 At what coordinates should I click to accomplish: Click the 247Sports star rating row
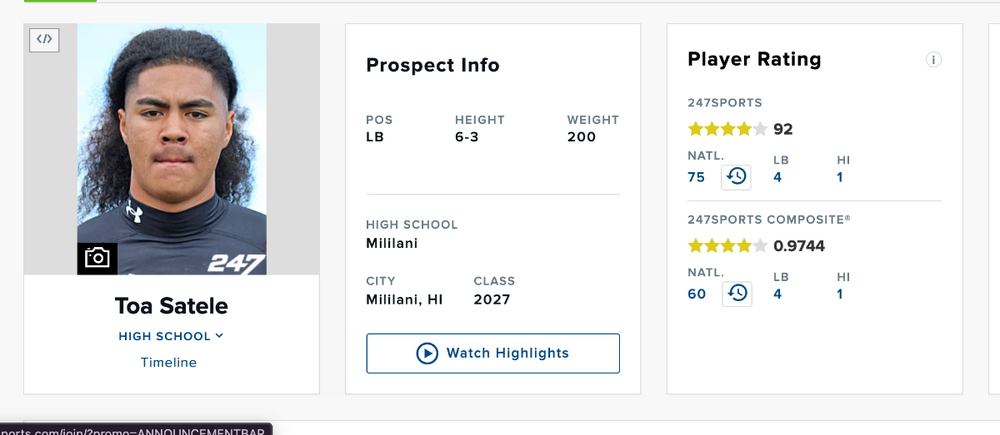pos(728,129)
